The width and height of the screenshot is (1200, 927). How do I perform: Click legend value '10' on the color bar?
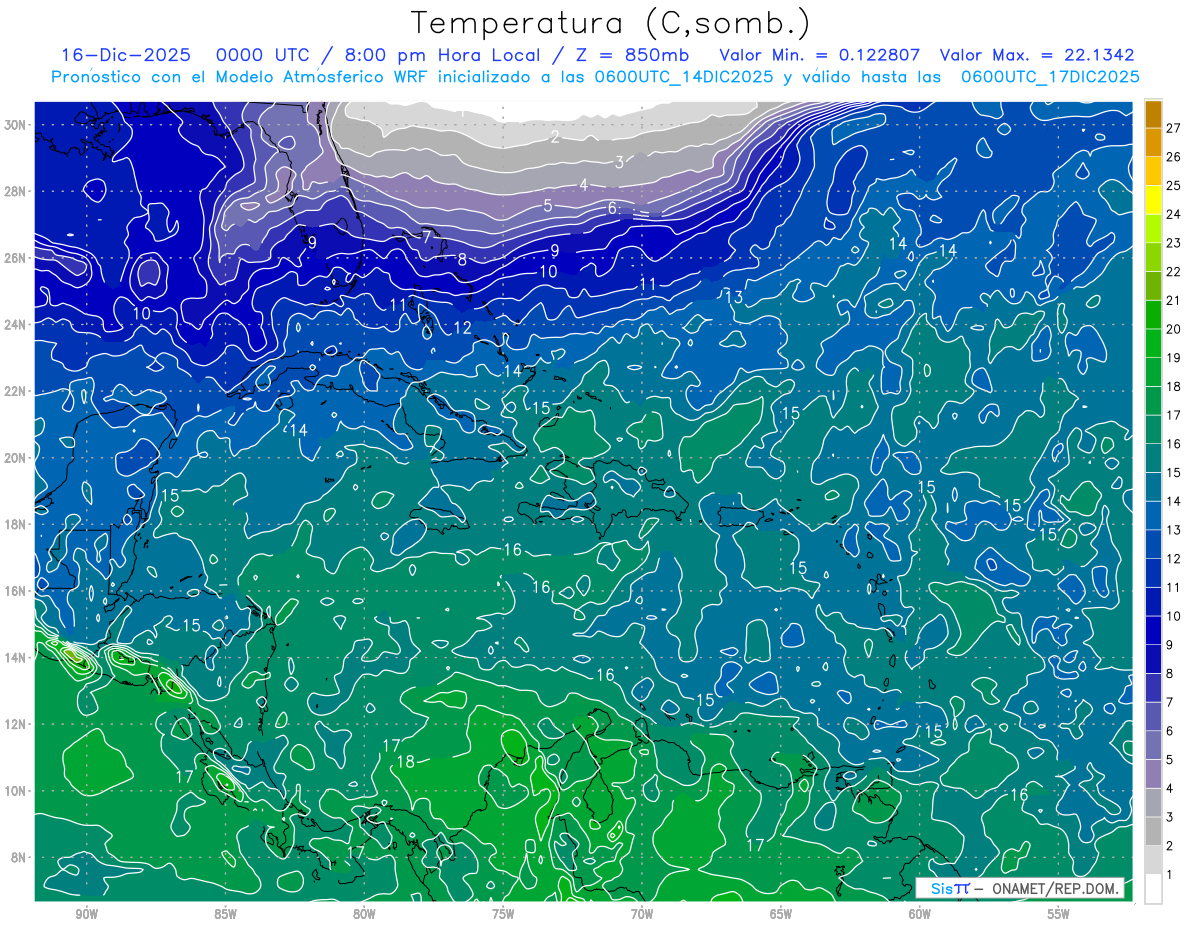point(1174,616)
